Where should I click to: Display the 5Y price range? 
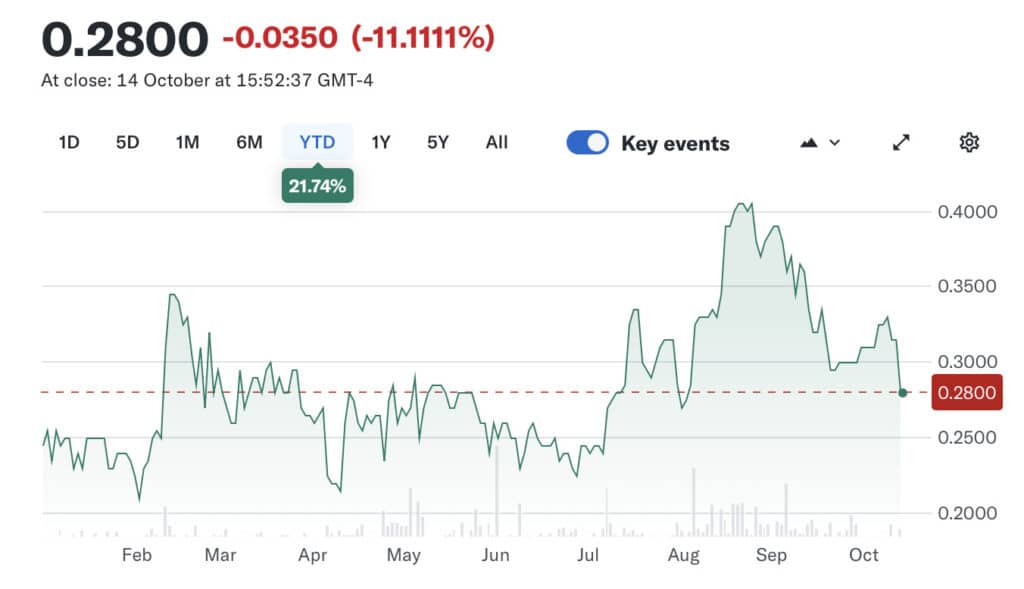pyautogui.click(x=438, y=142)
